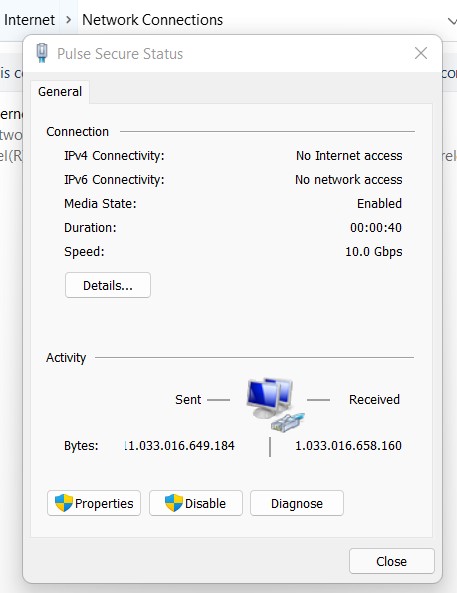Click the received bytes counter value
457x593 pixels.
pyautogui.click(x=348, y=446)
